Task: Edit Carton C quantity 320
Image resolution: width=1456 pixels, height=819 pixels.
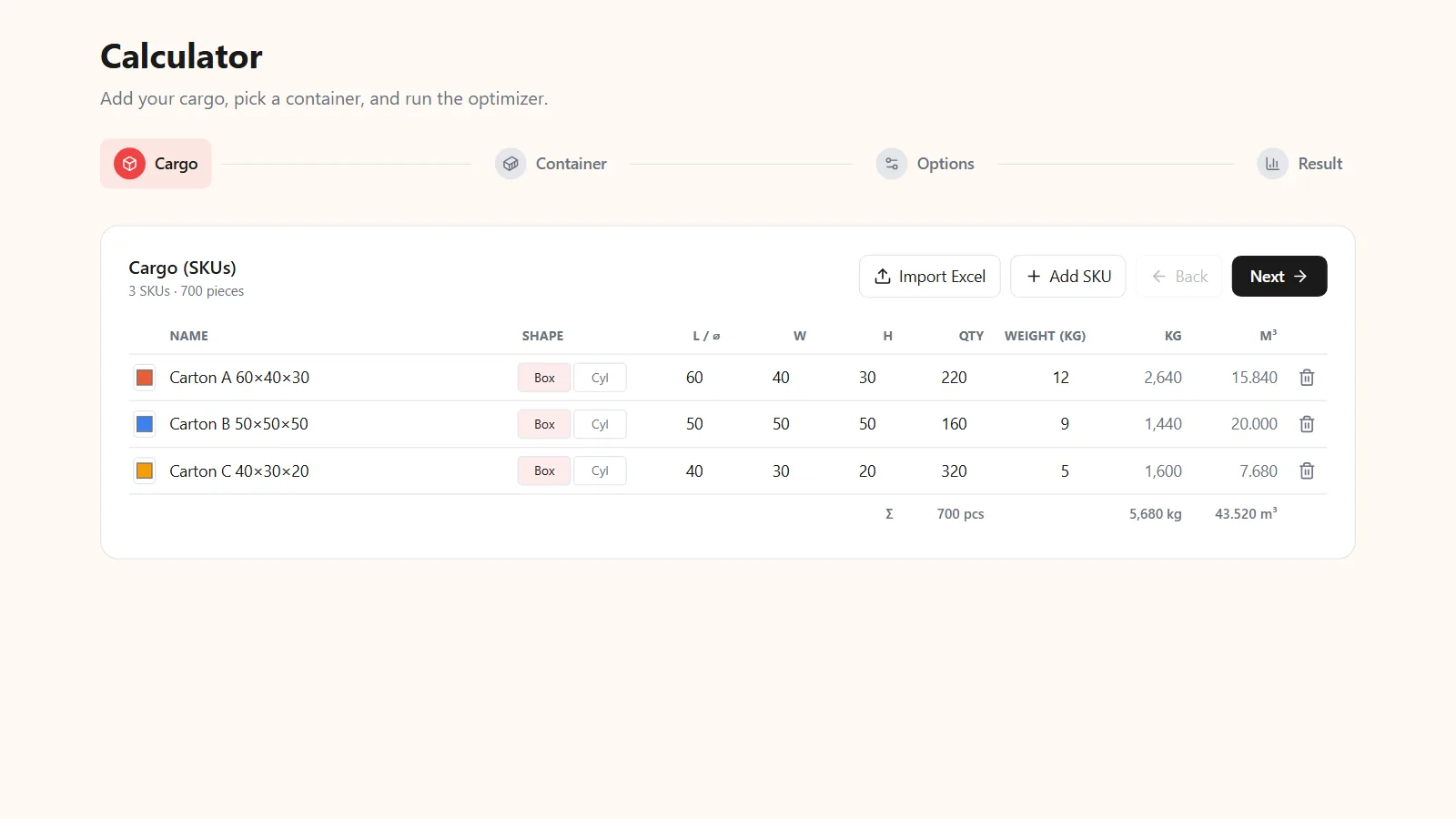Action: [954, 471]
